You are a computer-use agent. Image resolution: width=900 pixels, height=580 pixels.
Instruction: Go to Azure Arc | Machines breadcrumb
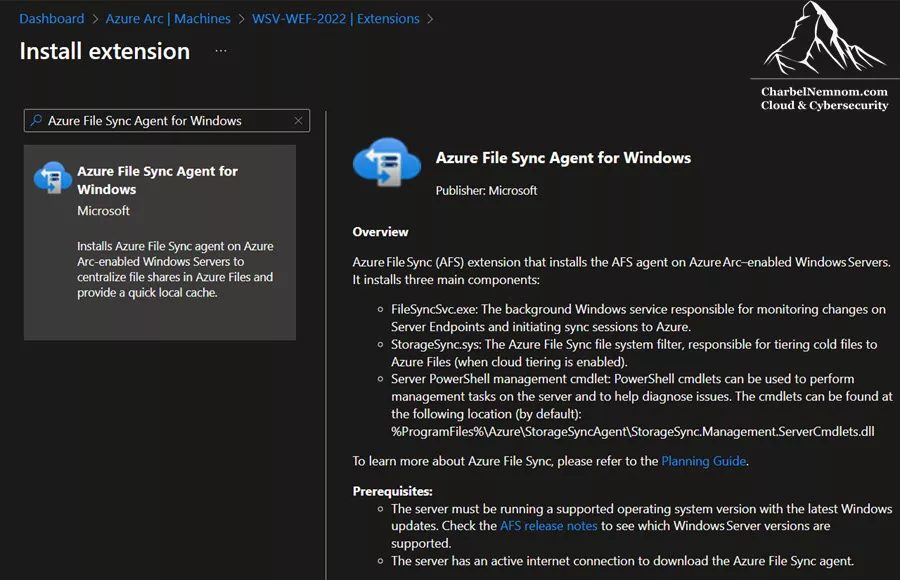pos(168,19)
